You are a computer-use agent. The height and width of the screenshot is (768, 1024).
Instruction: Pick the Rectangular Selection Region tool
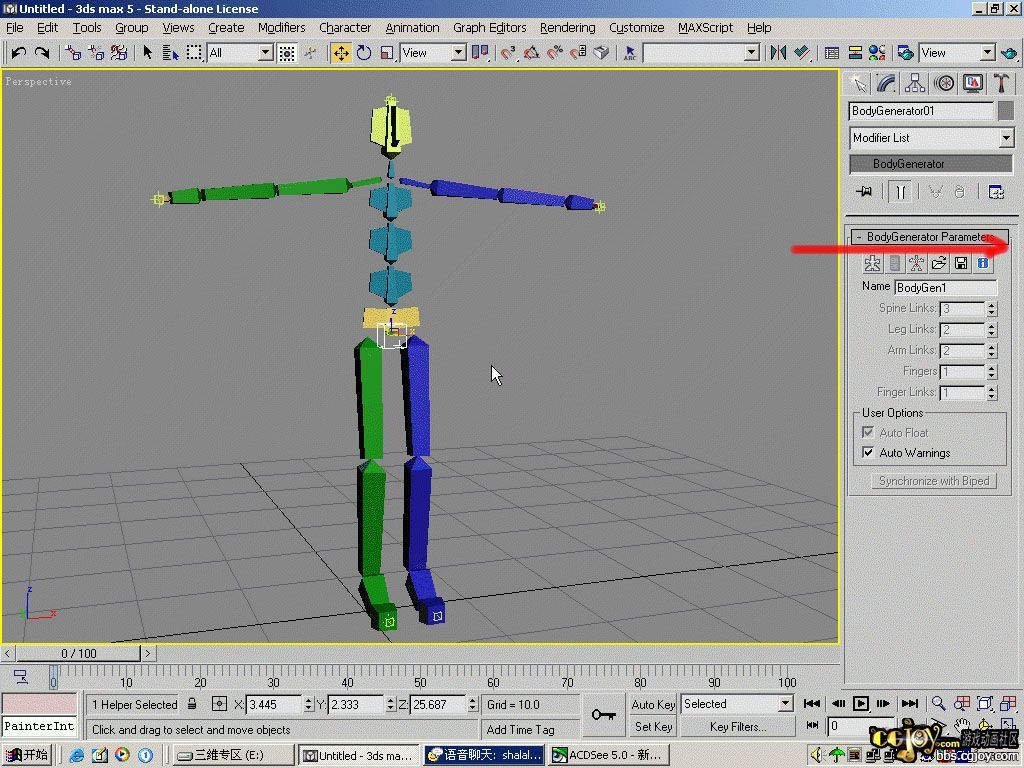point(194,53)
